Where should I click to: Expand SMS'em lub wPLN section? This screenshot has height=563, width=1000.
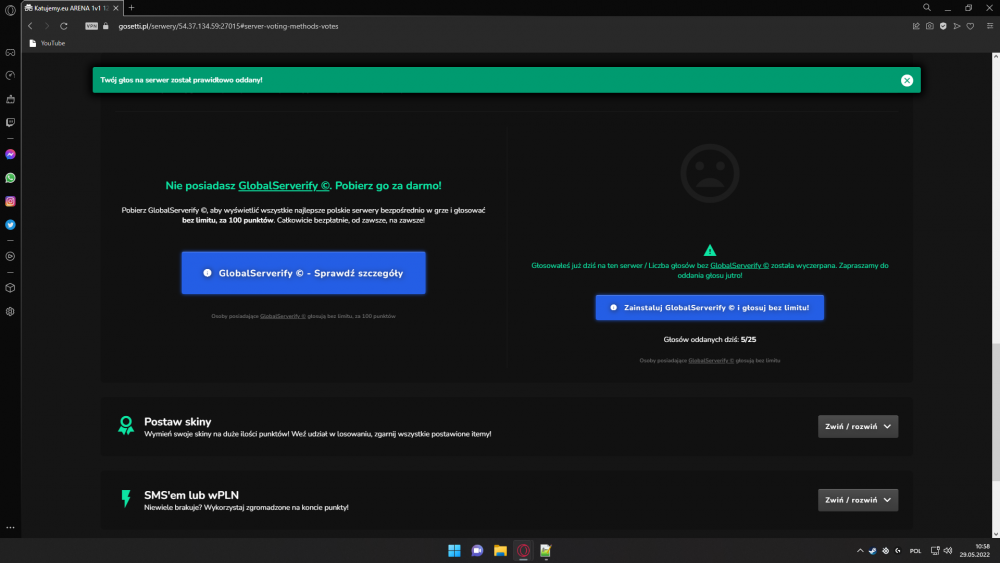(x=858, y=500)
